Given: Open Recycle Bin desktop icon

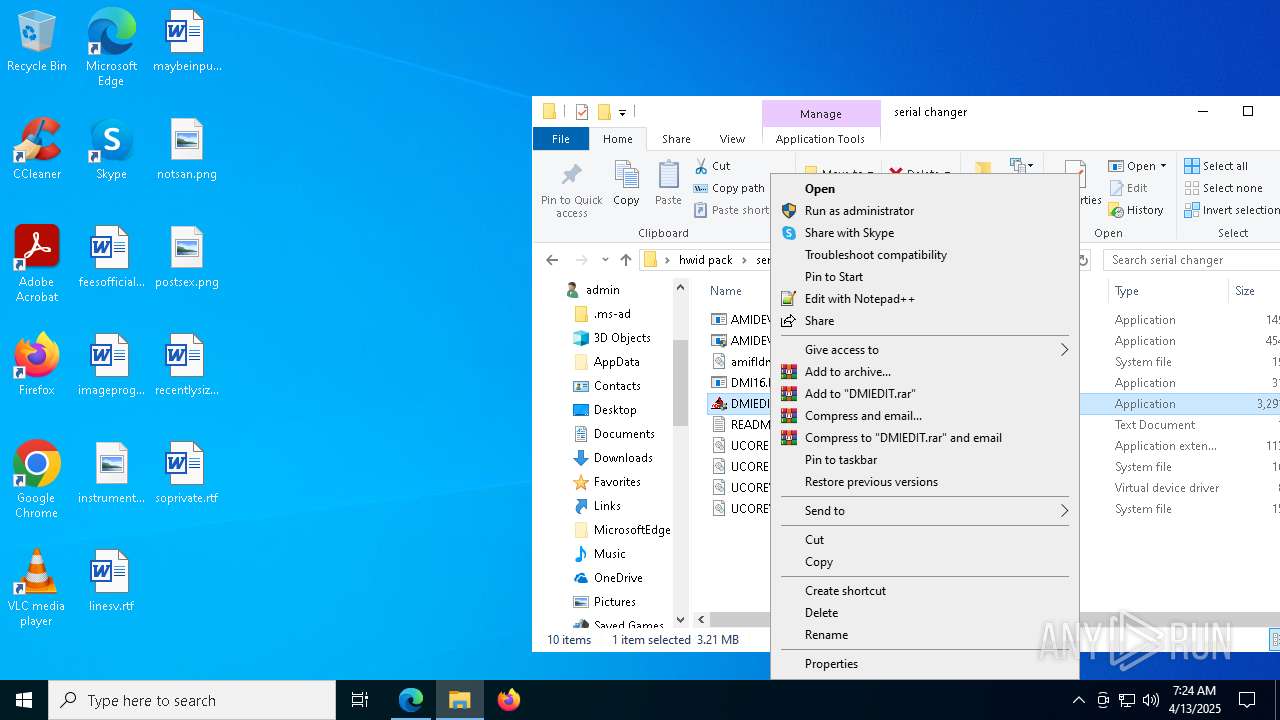Looking at the screenshot, I should point(37,42).
